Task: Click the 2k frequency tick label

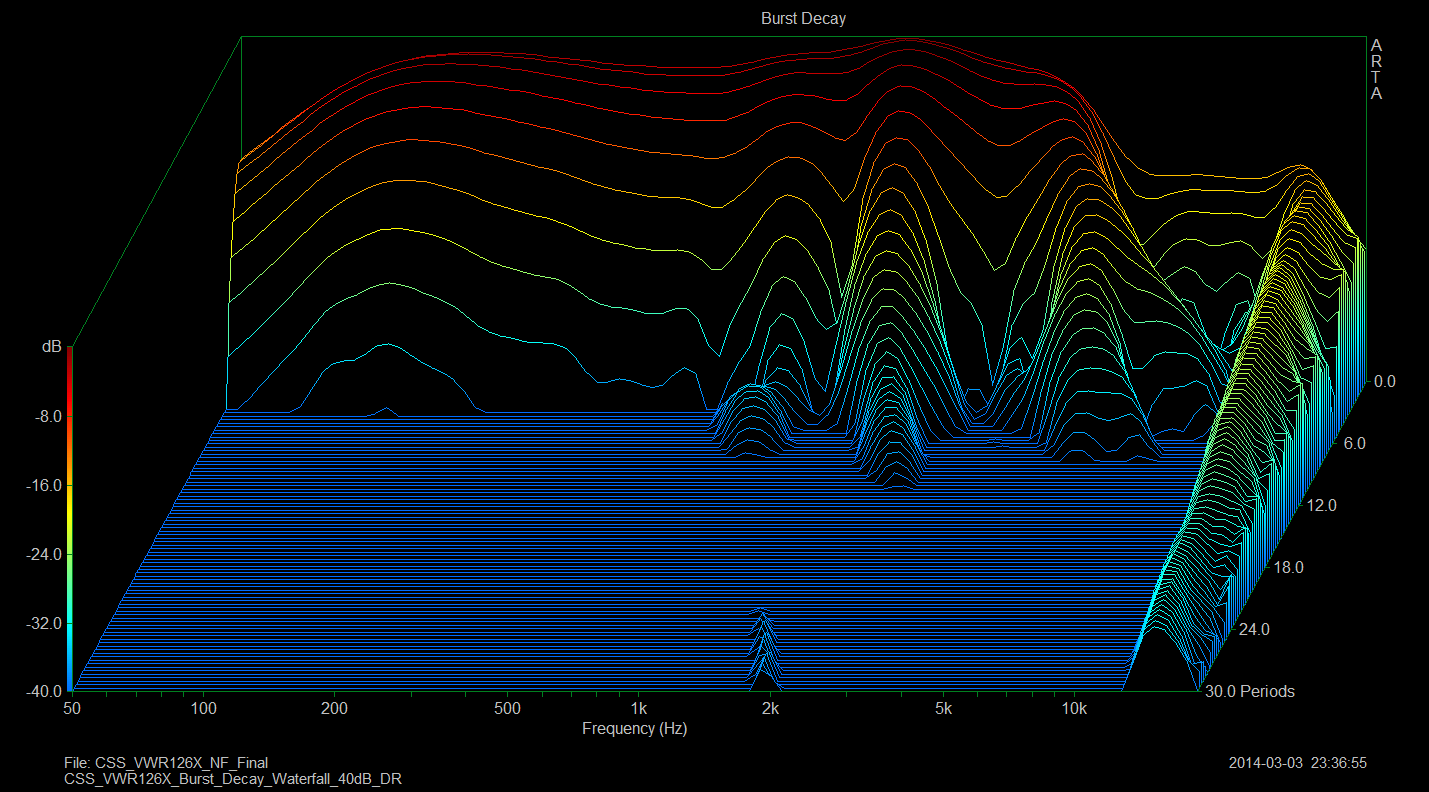Action: 769,709
